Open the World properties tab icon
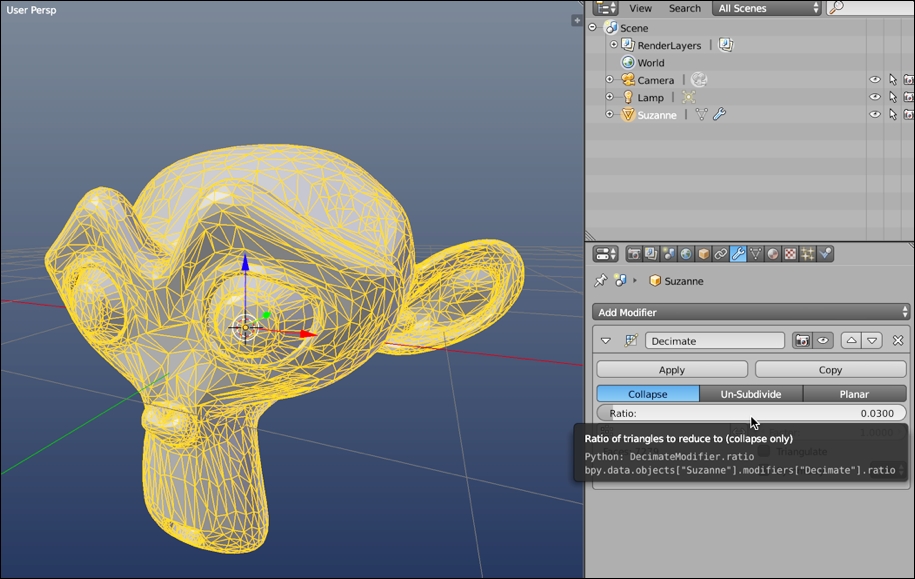The image size is (915, 579). (x=686, y=254)
